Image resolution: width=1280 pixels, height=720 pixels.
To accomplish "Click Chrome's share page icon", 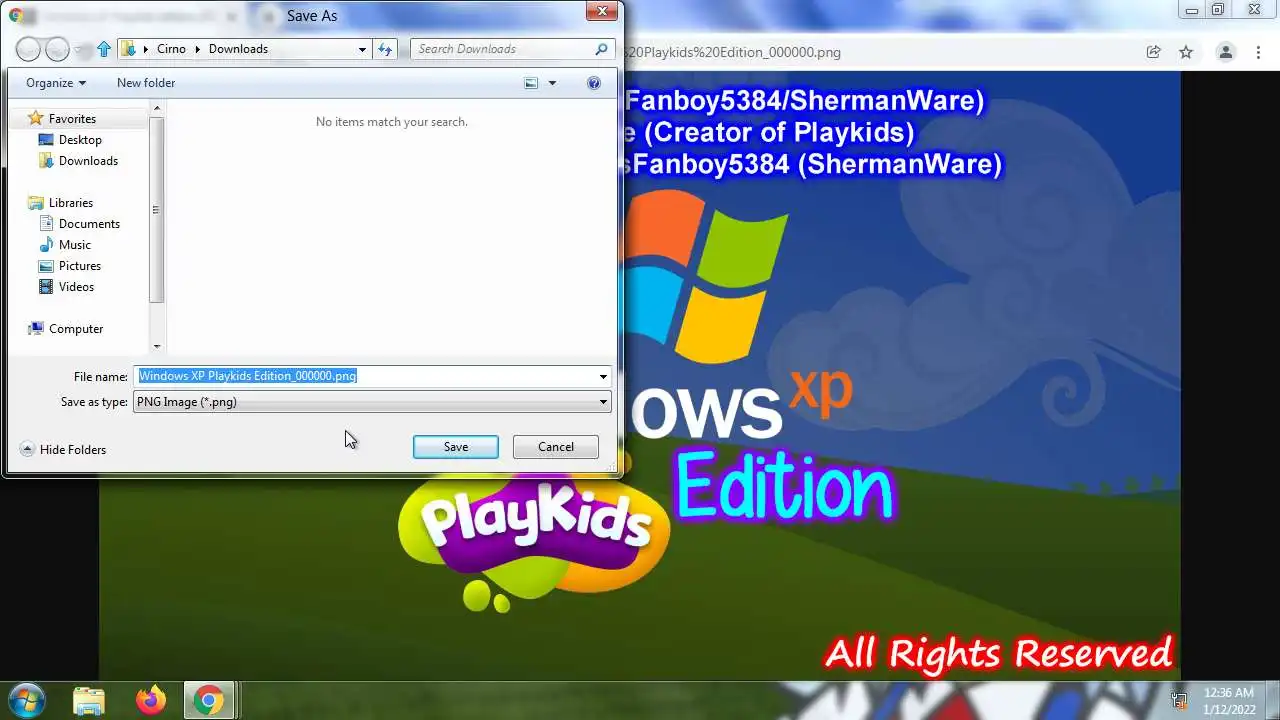I will tap(1153, 52).
